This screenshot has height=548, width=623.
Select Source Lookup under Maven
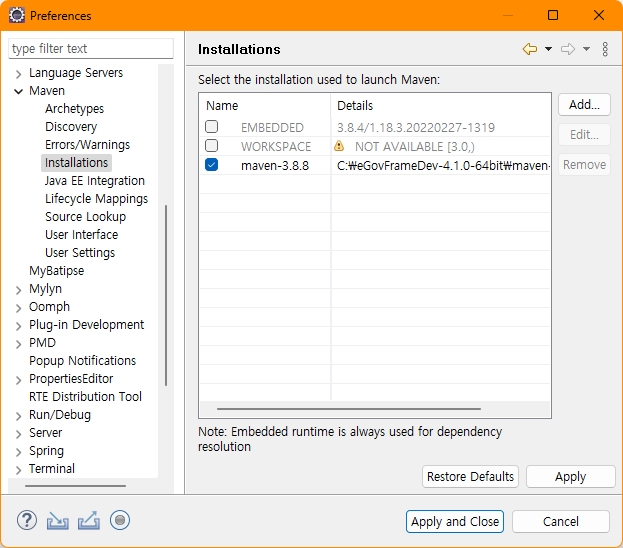tap(85, 217)
